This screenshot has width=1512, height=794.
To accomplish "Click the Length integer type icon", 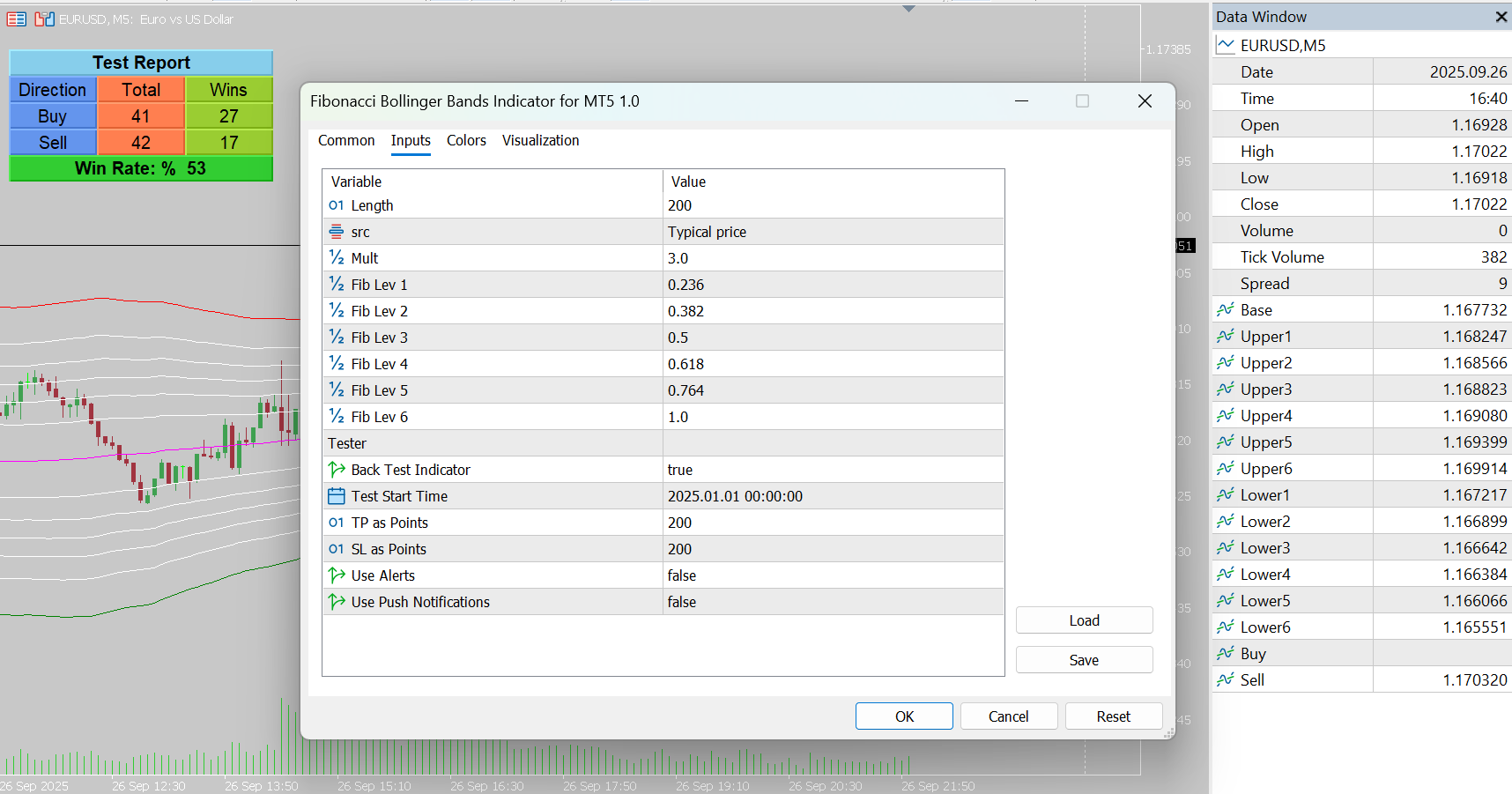I will (336, 205).
